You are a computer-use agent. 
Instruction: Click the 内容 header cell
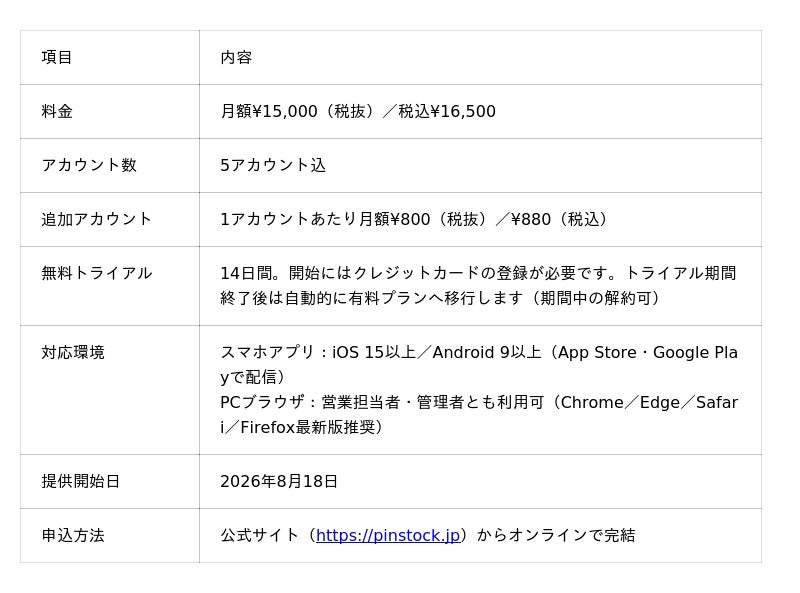coord(480,57)
